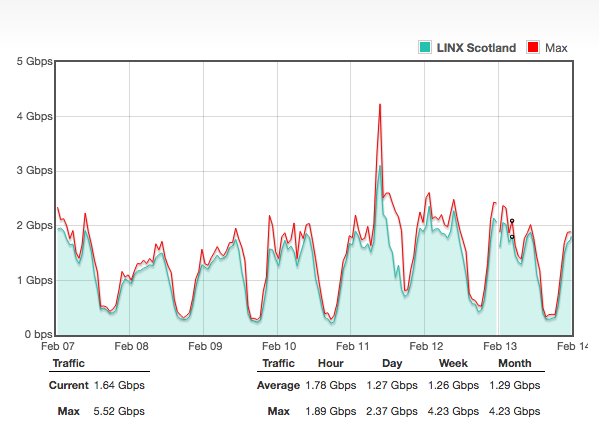599x435 pixels.
Task: Click the 5 Gbps axis label
Action: point(34,61)
